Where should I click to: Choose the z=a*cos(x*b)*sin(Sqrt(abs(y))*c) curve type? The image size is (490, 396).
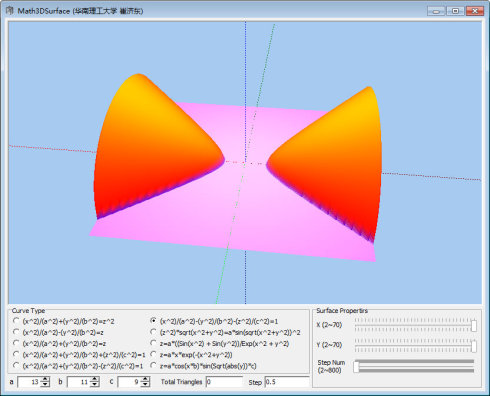(x=203, y=366)
